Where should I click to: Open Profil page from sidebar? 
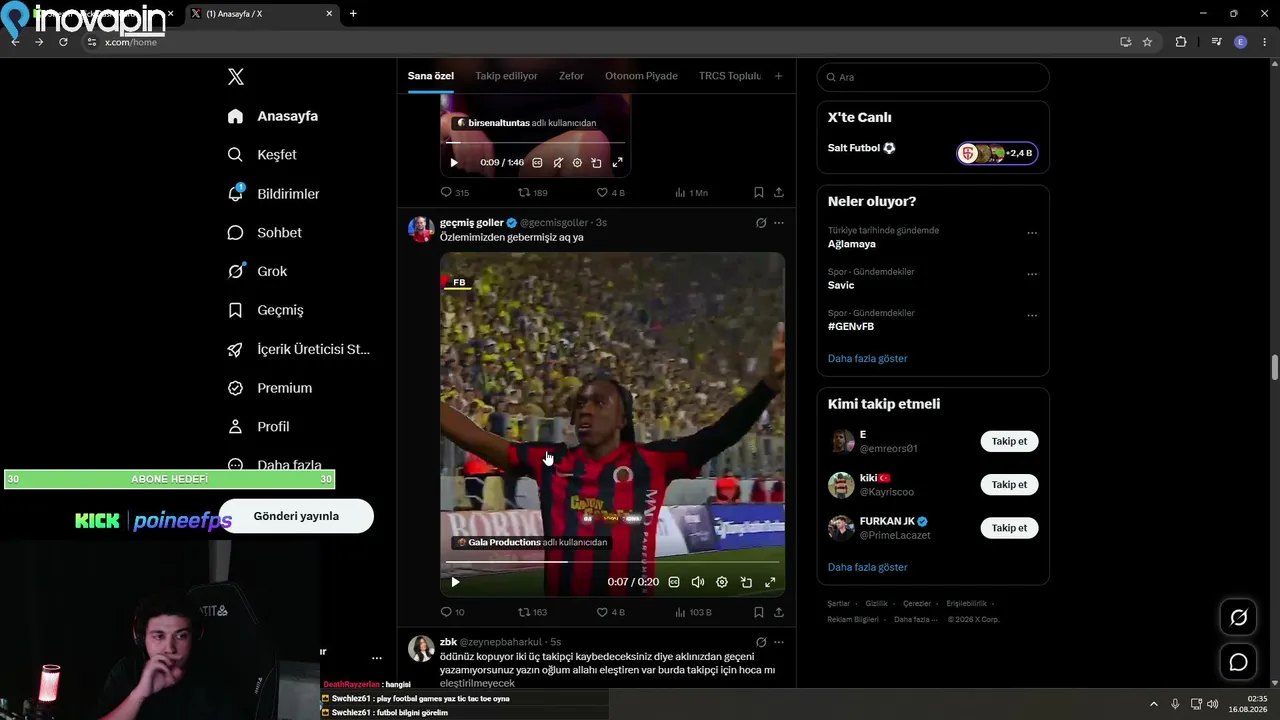tap(258, 427)
